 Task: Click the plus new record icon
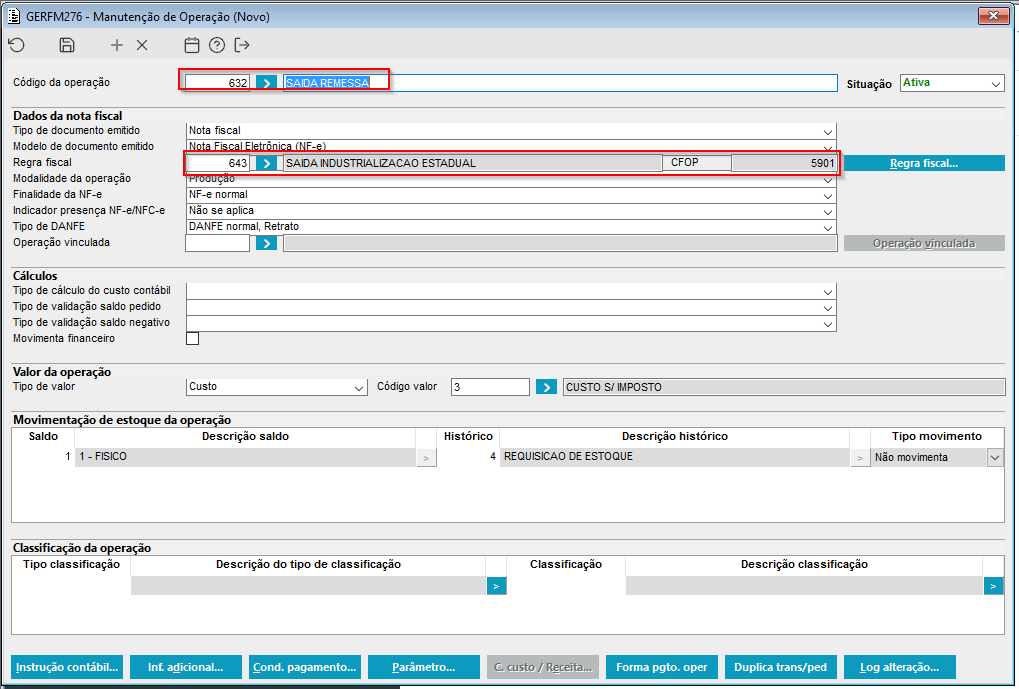[116, 45]
